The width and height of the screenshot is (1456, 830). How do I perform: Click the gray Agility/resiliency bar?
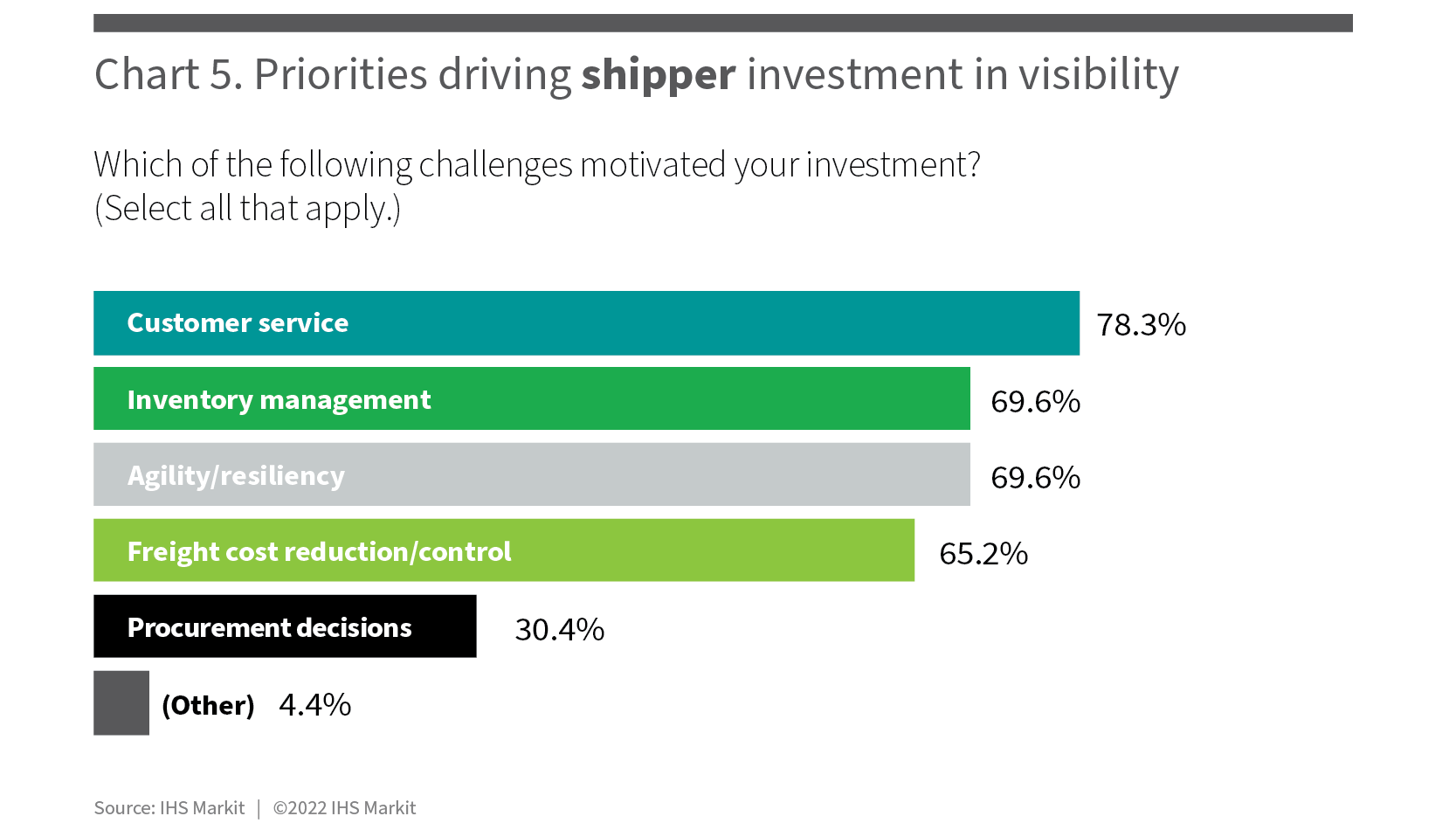point(532,474)
